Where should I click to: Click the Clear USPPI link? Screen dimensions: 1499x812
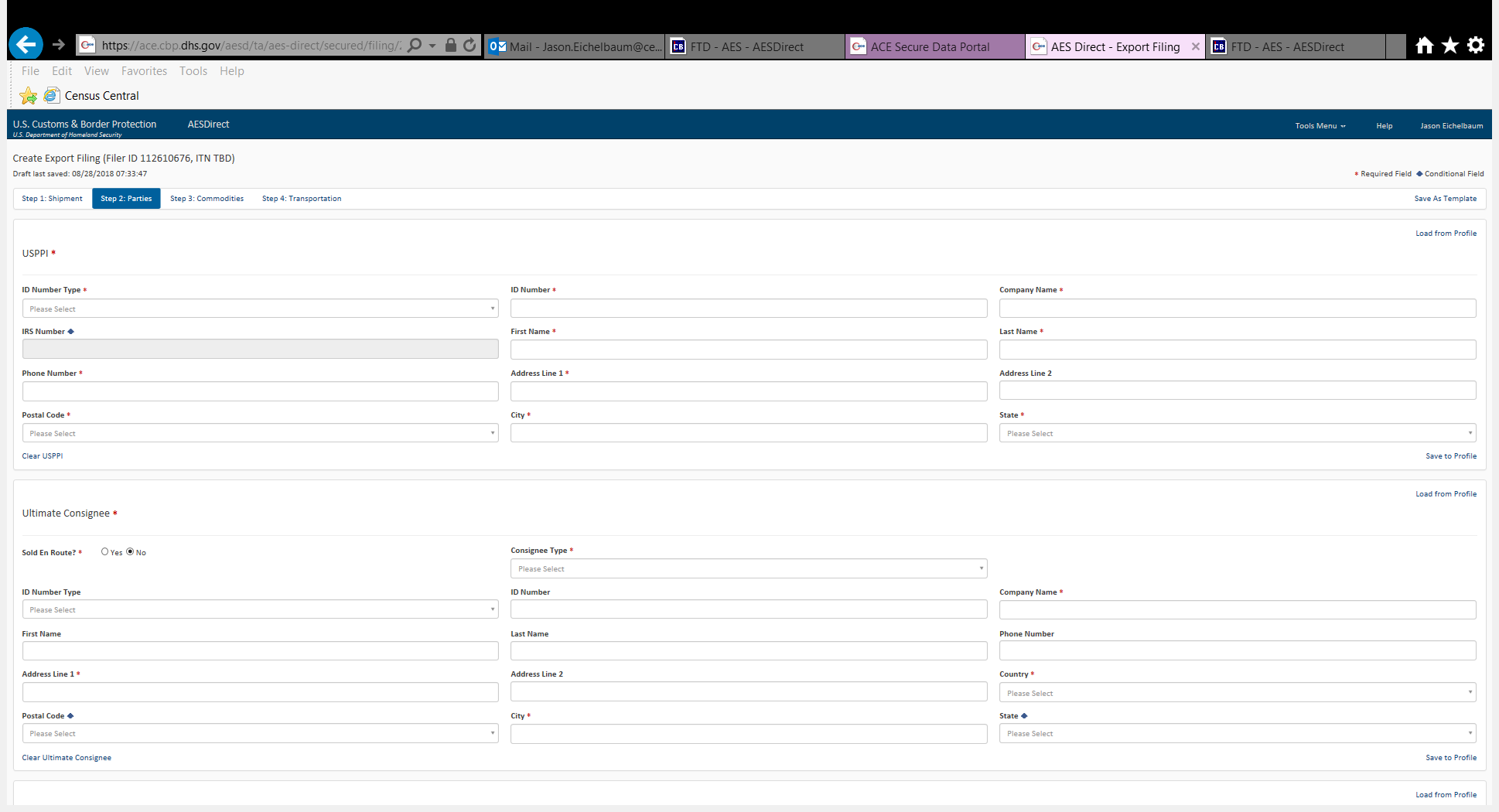click(43, 456)
